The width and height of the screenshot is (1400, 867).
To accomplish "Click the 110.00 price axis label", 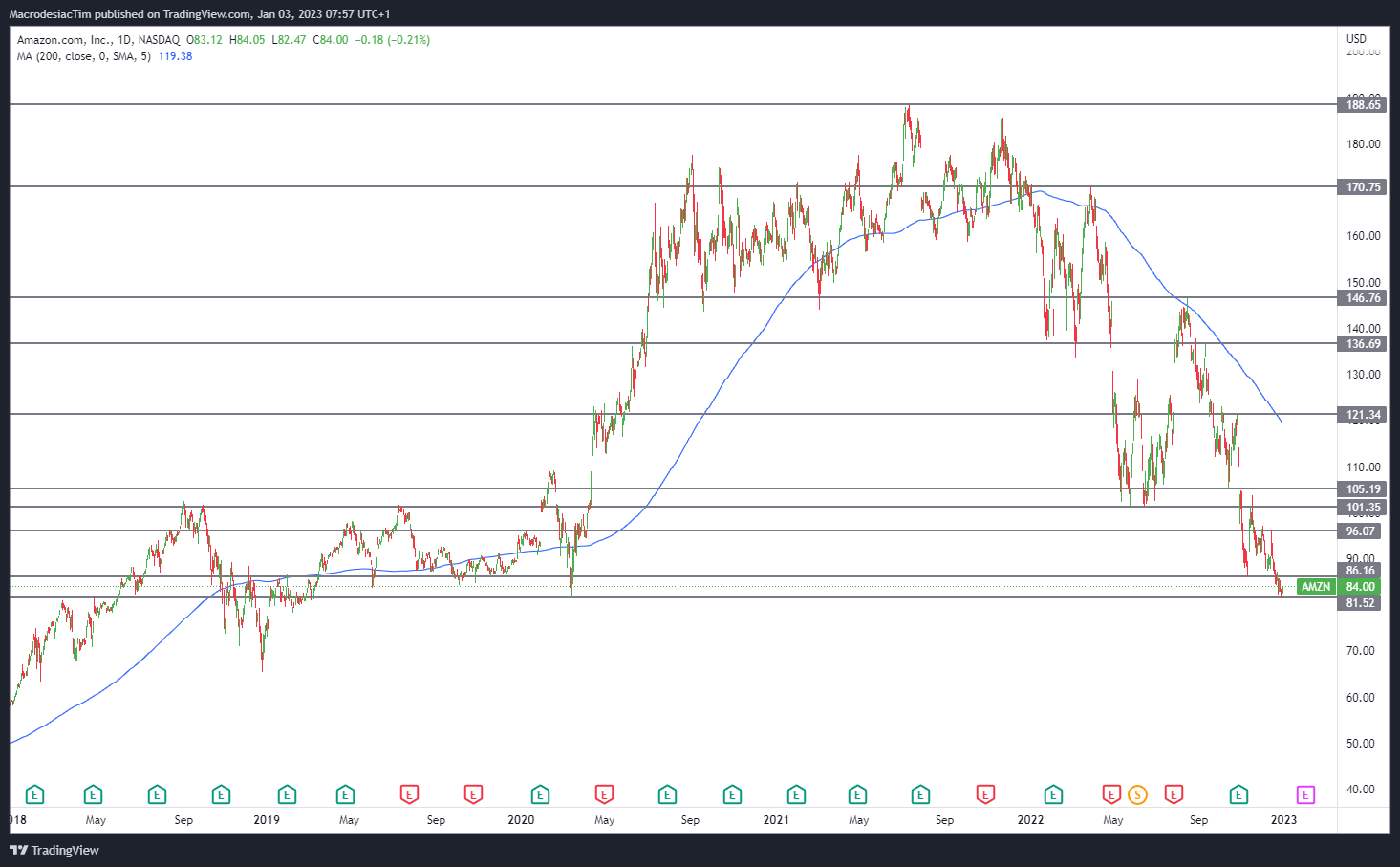I will click(x=1364, y=467).
